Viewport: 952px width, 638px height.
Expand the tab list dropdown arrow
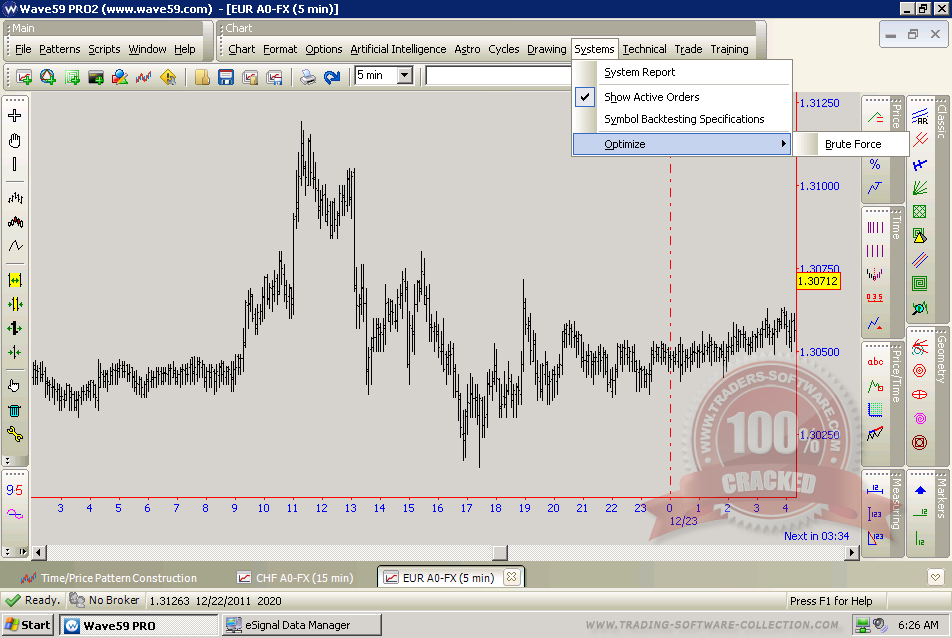coord(934,577)
